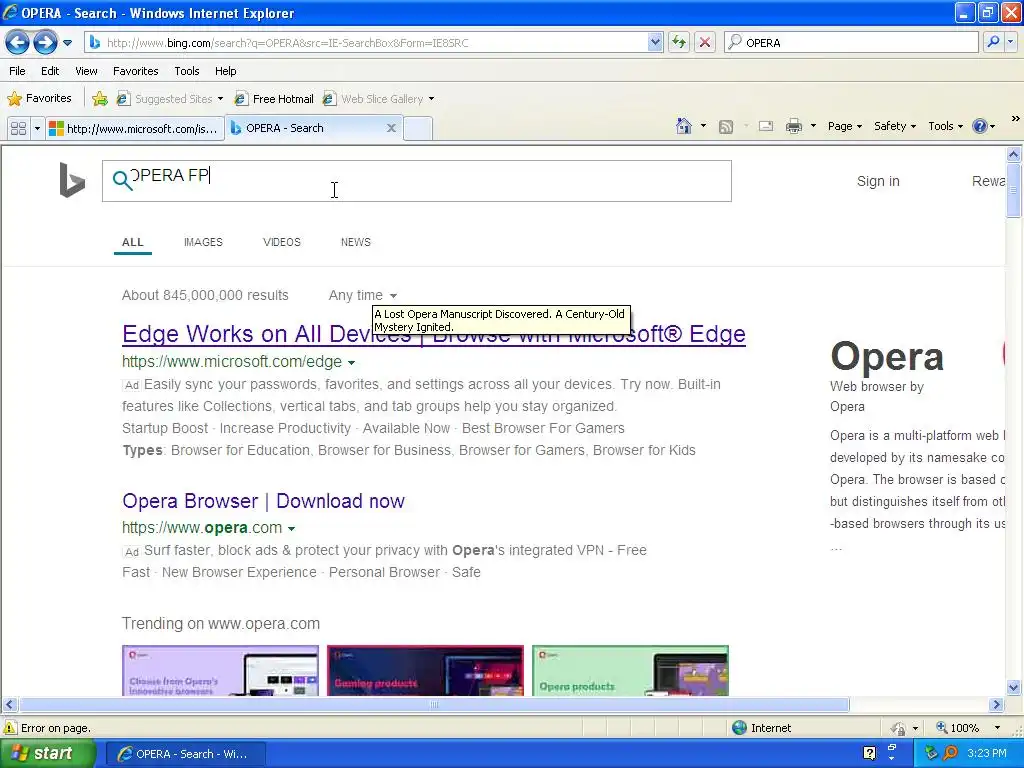Viewport: 1024px width, 768px height.
Task: Click the IE search box containing OPERA
Action: 851,42
